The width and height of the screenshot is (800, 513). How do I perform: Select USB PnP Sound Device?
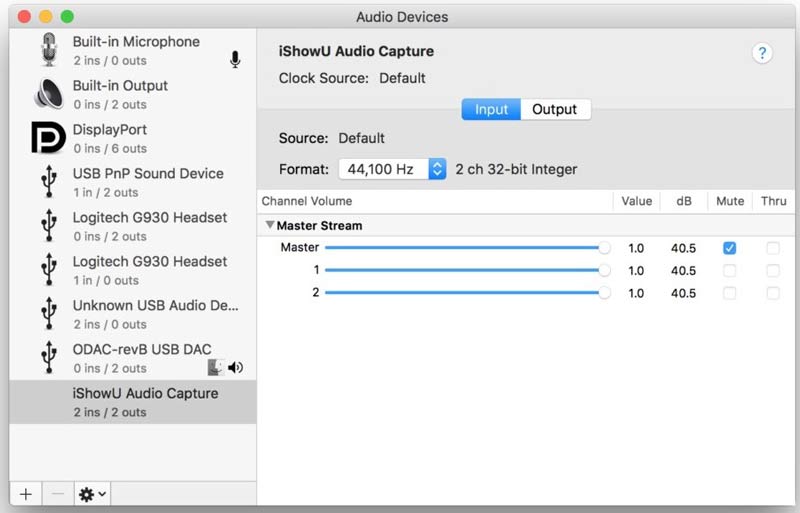tap(133, 182)
